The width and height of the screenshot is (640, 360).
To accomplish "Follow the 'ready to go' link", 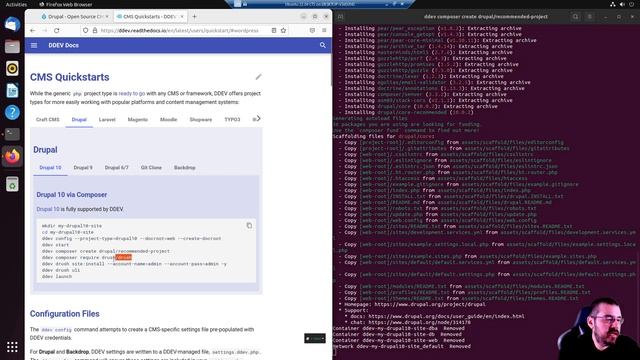I will 132,93.
